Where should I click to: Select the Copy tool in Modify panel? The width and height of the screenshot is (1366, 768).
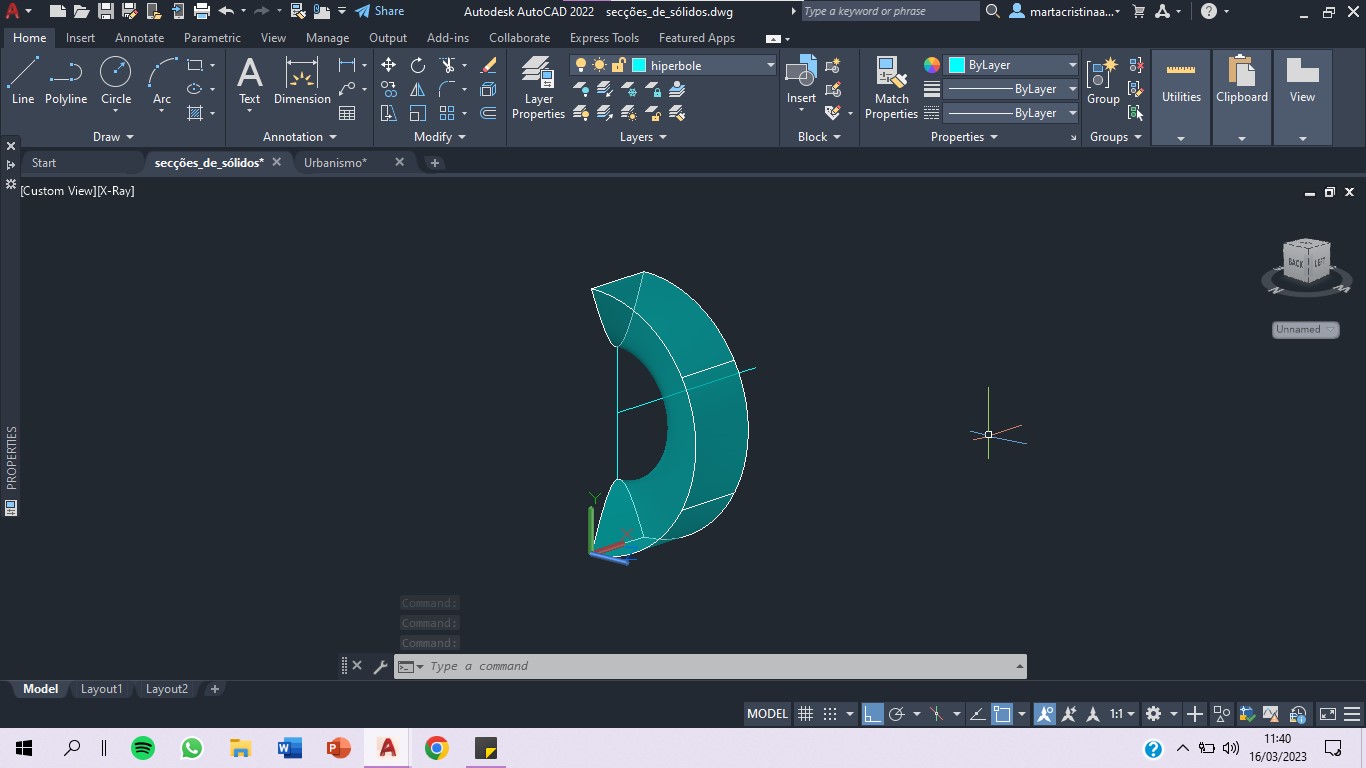pyautogui.click(x=389, y=89)
